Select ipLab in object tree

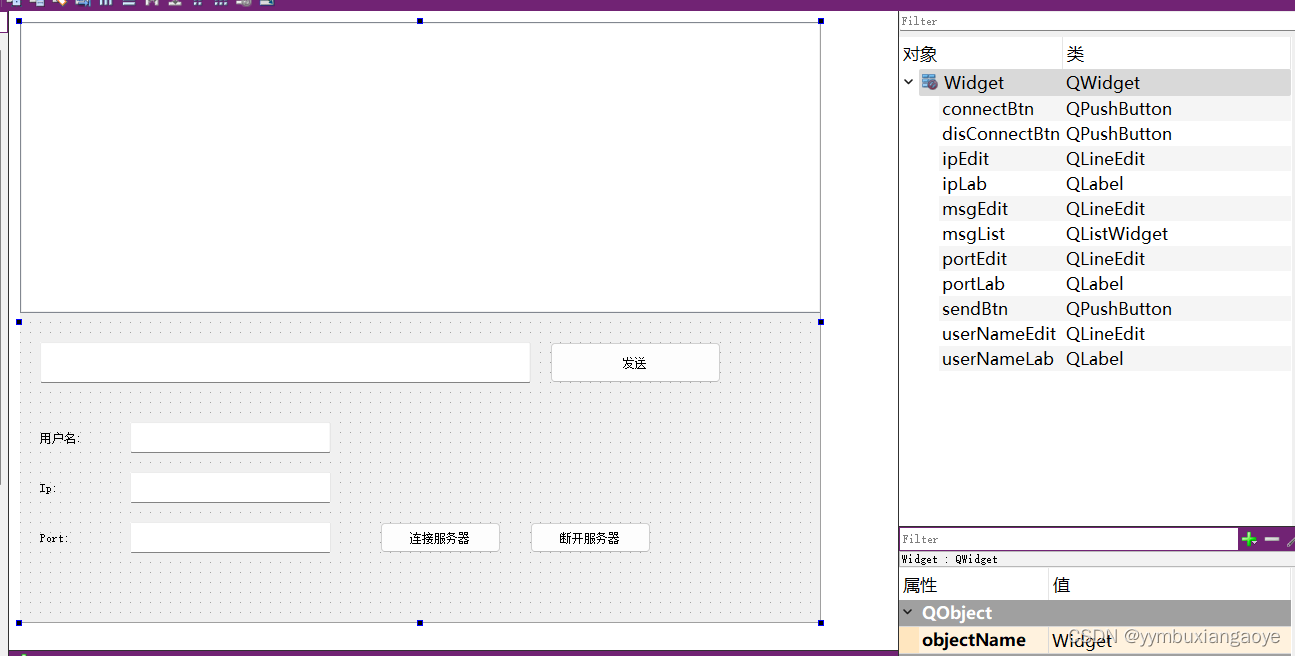point(964,184)
